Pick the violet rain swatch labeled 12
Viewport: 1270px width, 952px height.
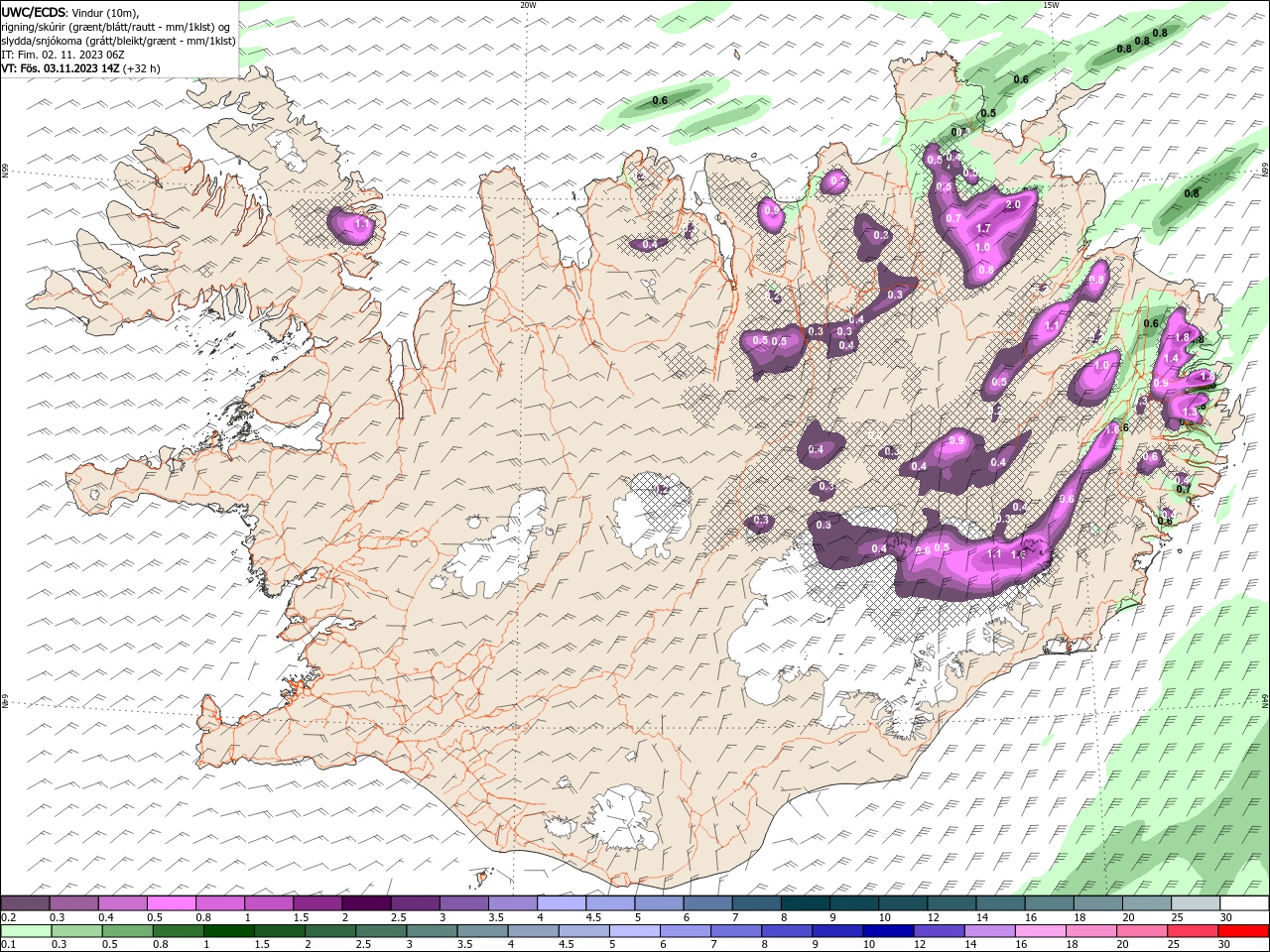tap(939, 931)
